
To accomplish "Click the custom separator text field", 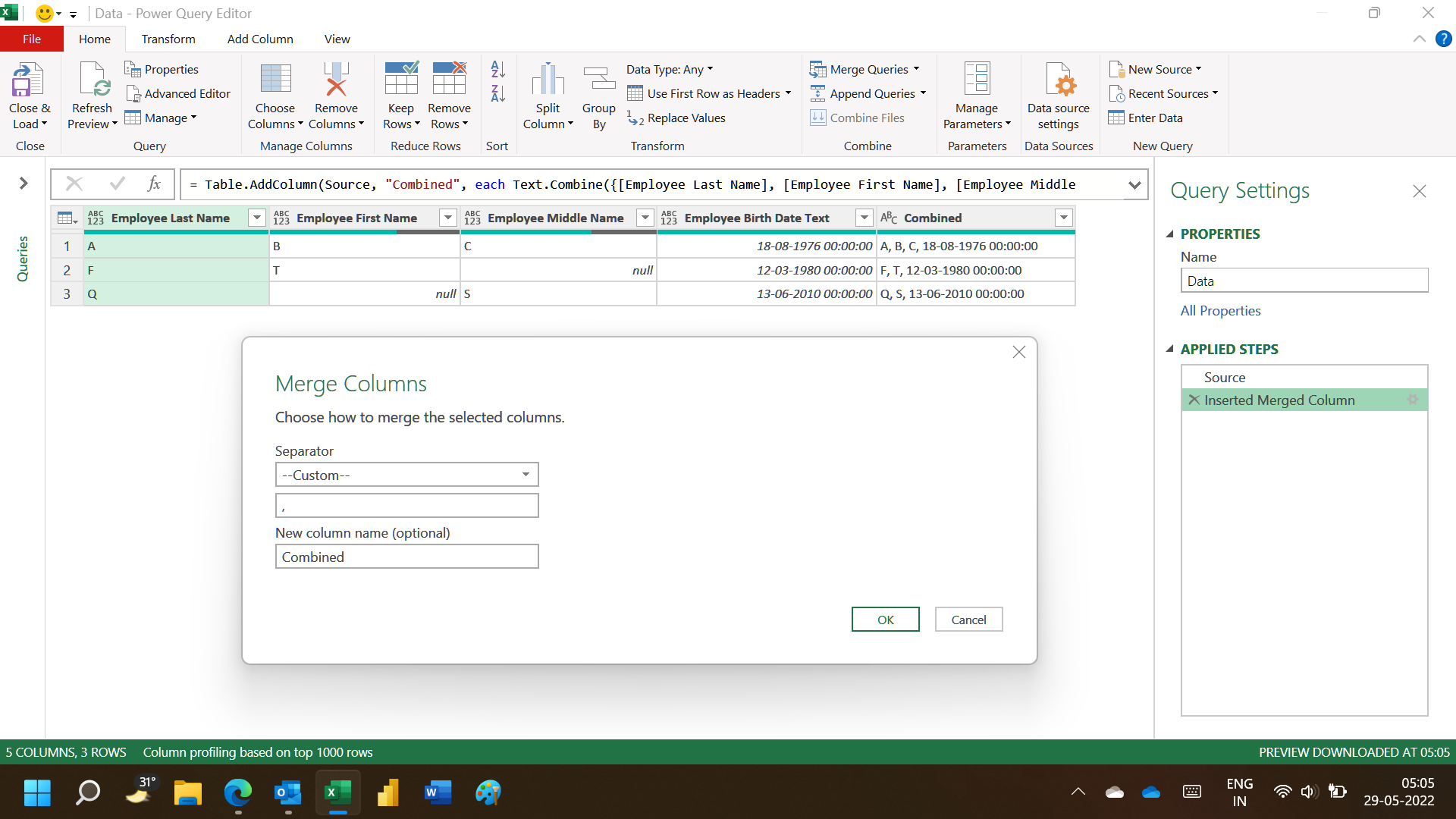I will coord(406,505).
